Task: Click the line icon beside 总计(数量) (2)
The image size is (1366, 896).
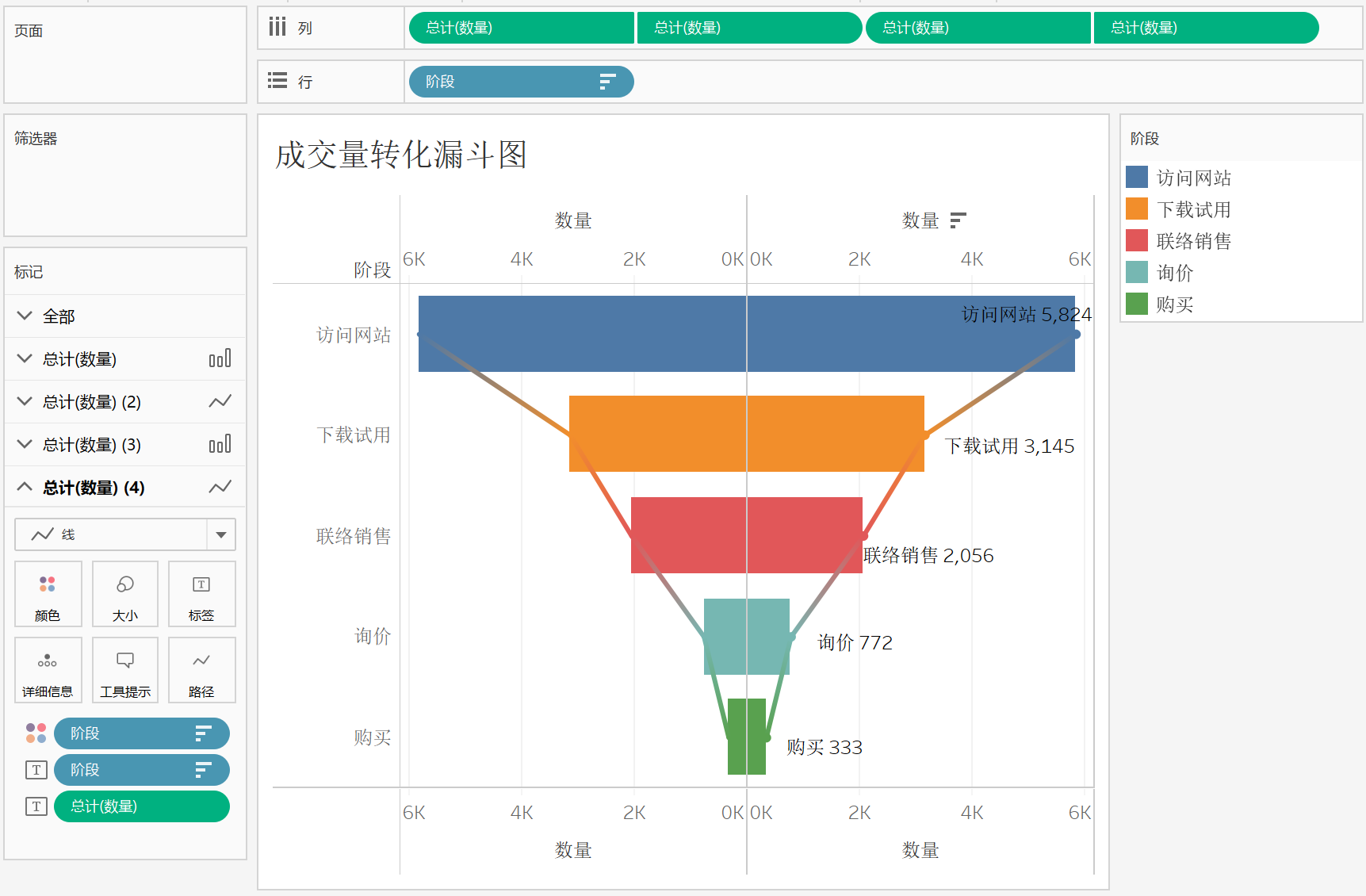Action: point(220,401)
